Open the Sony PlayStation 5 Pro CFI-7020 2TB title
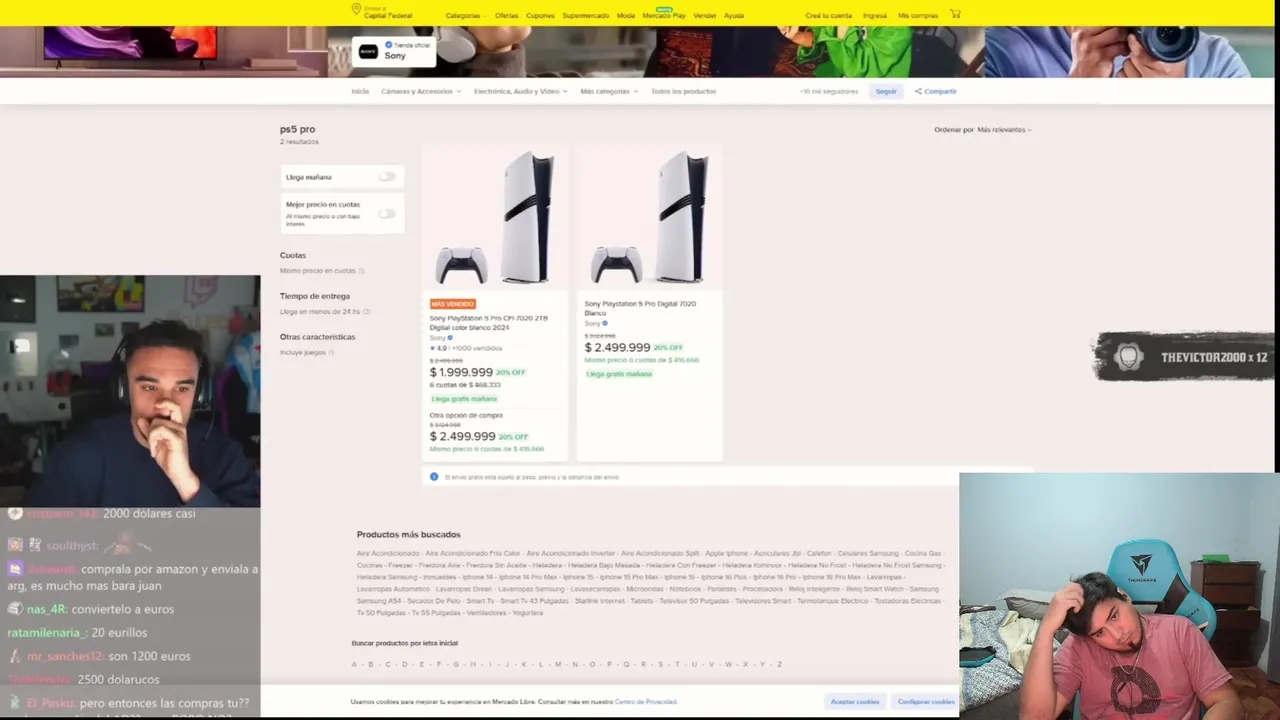 click(x=489, y=323)
